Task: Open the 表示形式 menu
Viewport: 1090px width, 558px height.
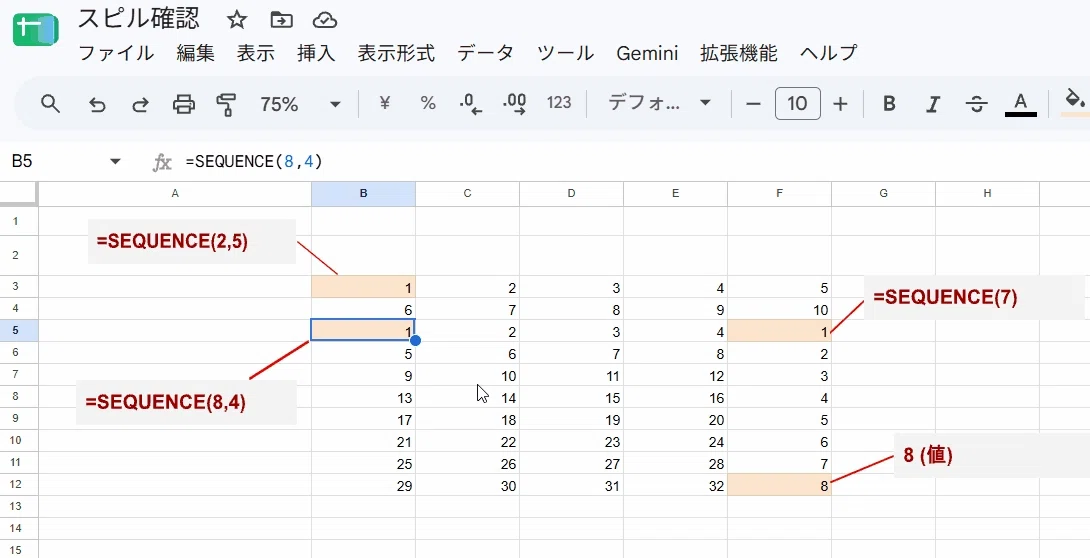Action: point(396,53)
